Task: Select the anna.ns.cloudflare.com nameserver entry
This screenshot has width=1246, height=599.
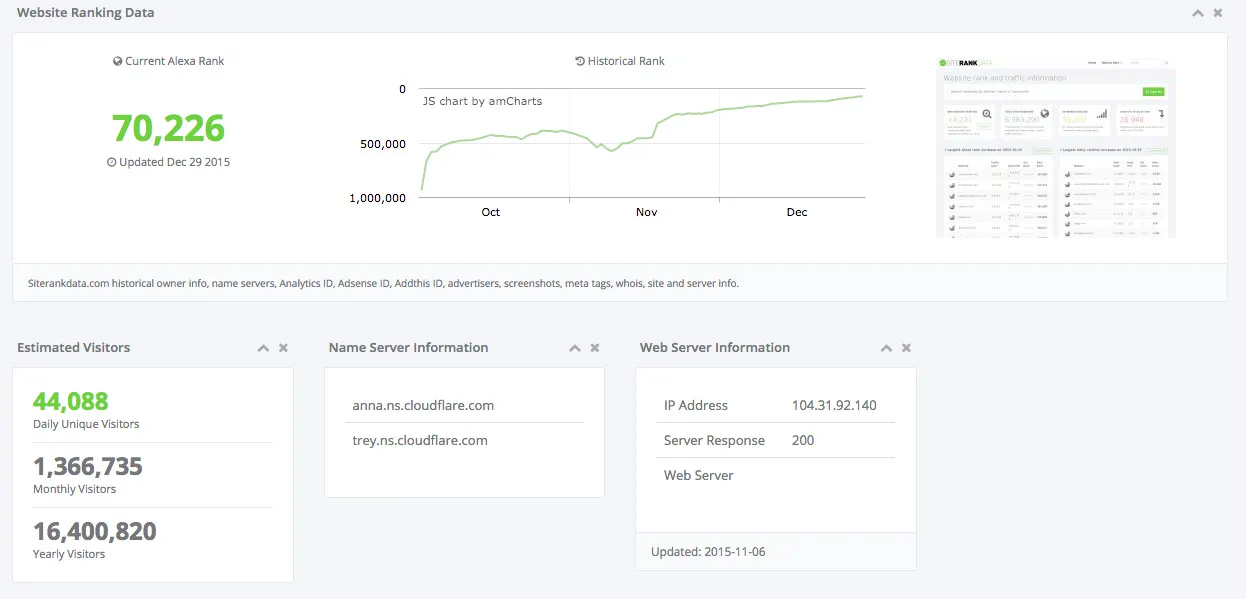Action: [421, 405]
